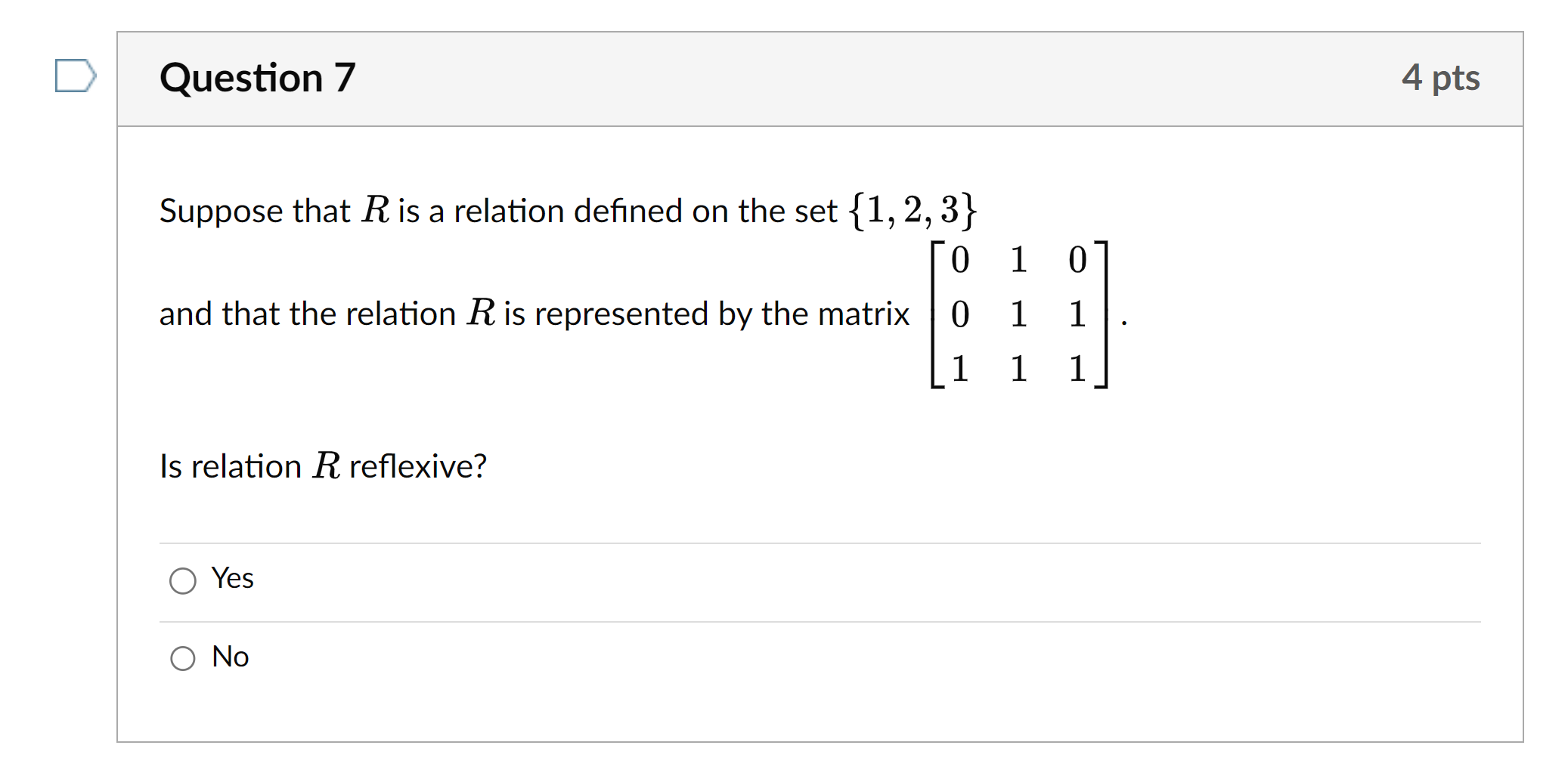The width and height of the screenshot is (1568, 770).
Task: Click the No answer label
Action: coord(230,657)
